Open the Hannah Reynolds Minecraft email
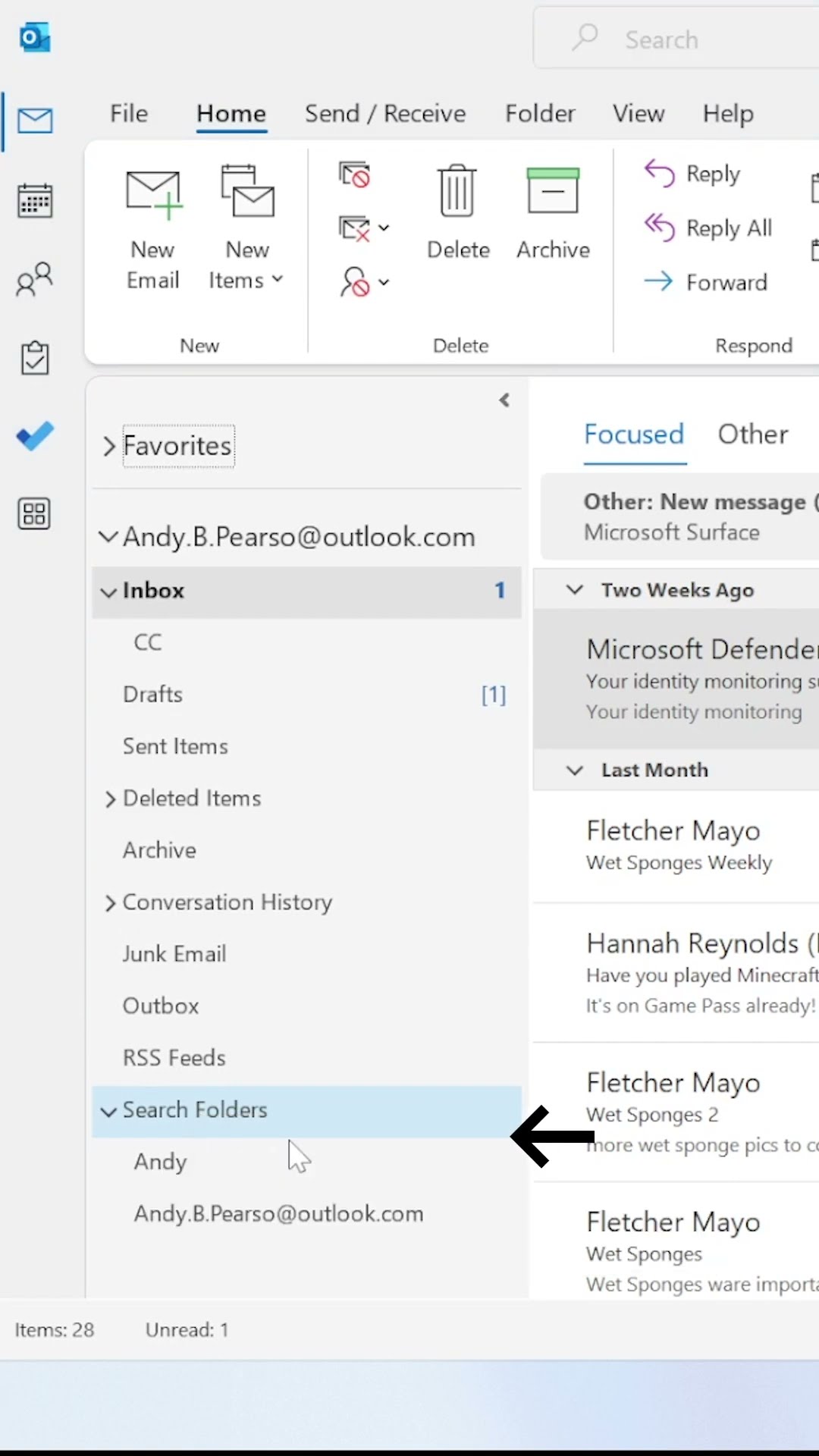Screen dimensions: 819x1456 676,973
